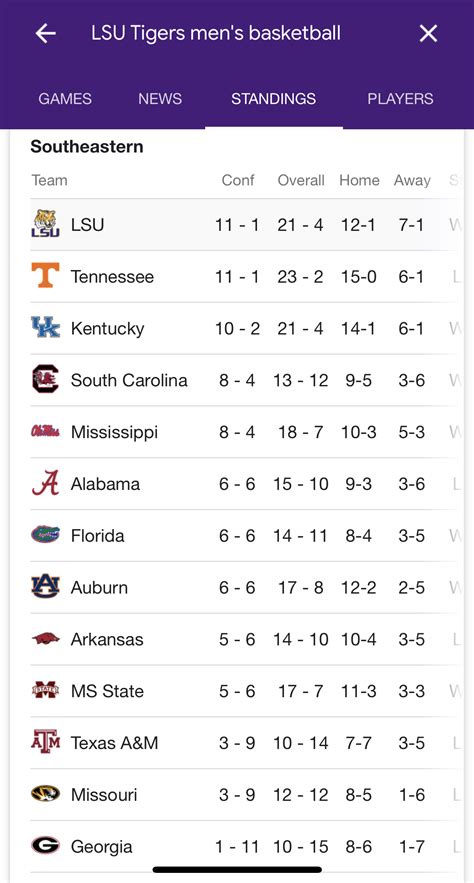The image size is (474, 883).
Task: Tap the Arkansas Razorbacks logo
Action: pyautogui.click(x=46, y=639)
